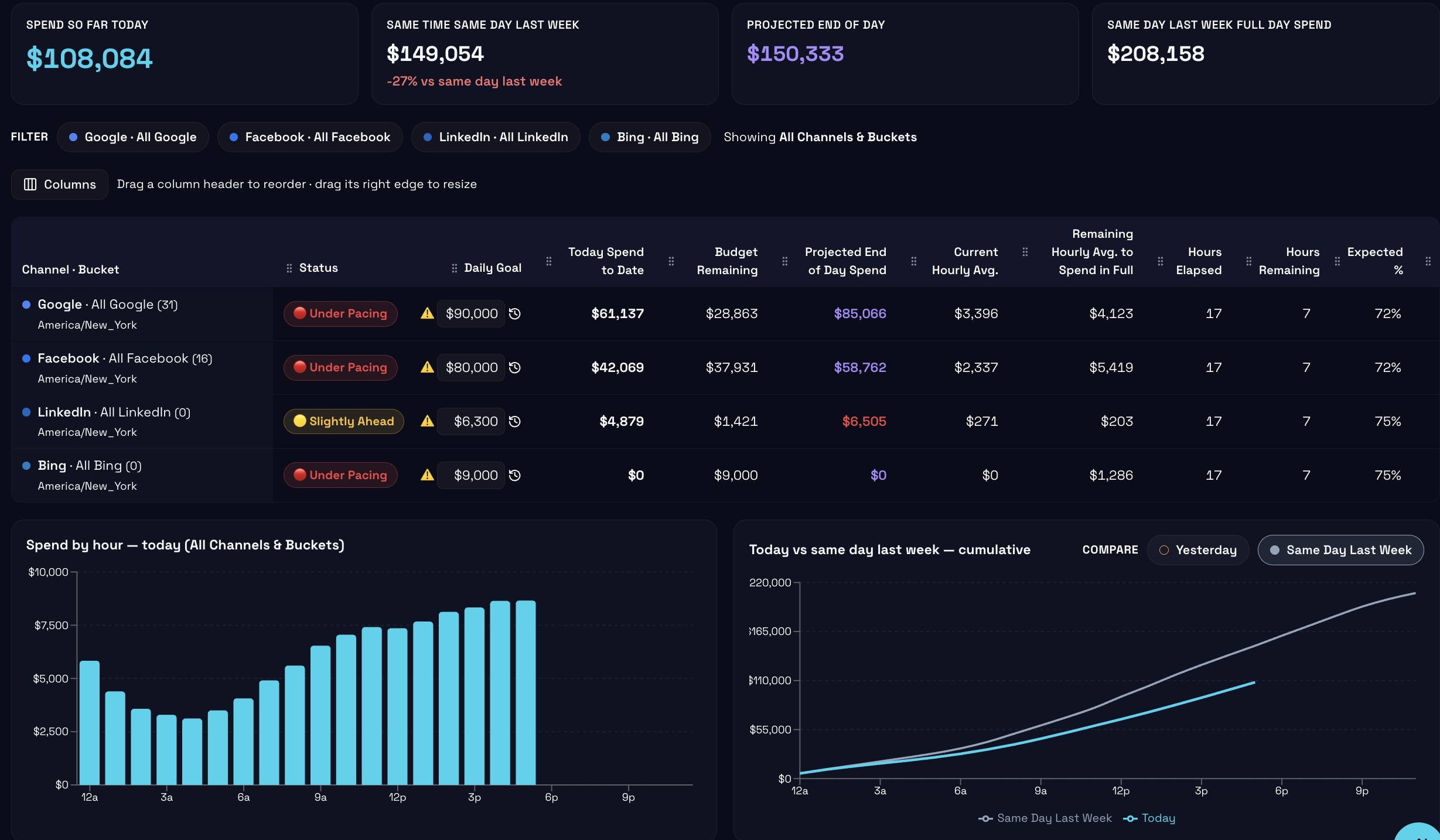
Task: Click the Under Pacing badge for Google
Action: tap(340, 313)
